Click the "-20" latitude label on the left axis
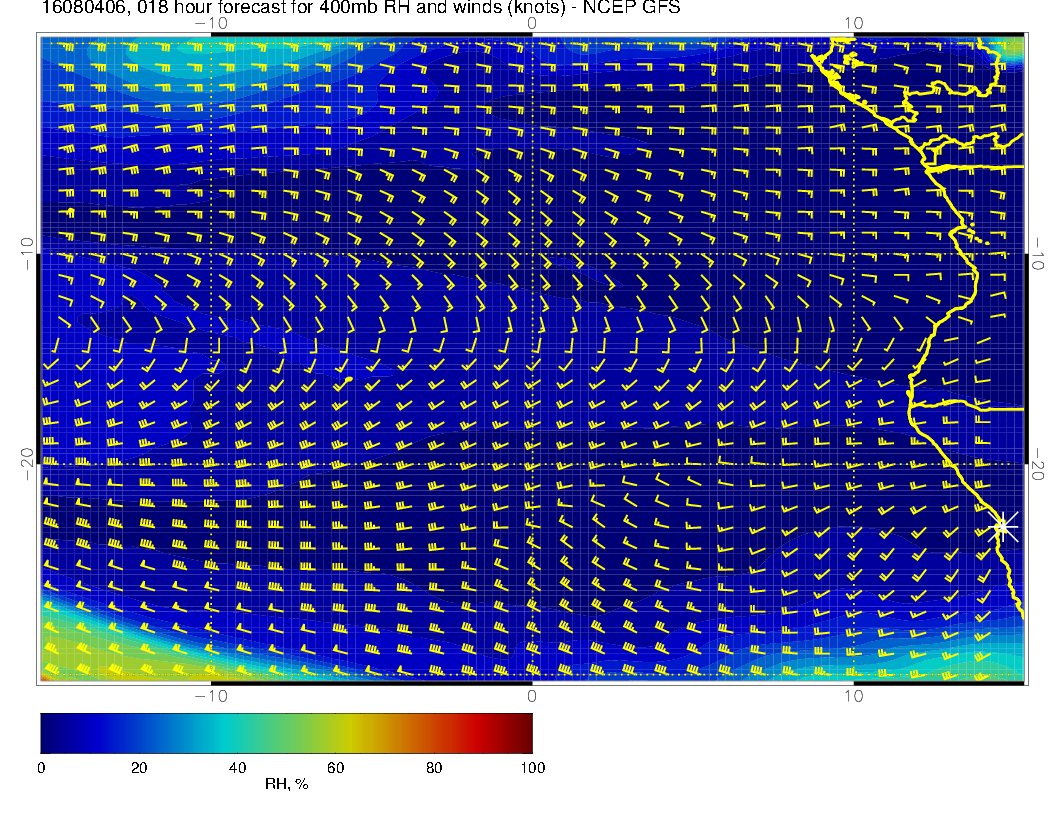The image size is (1056, 816). tap(27, 464)
